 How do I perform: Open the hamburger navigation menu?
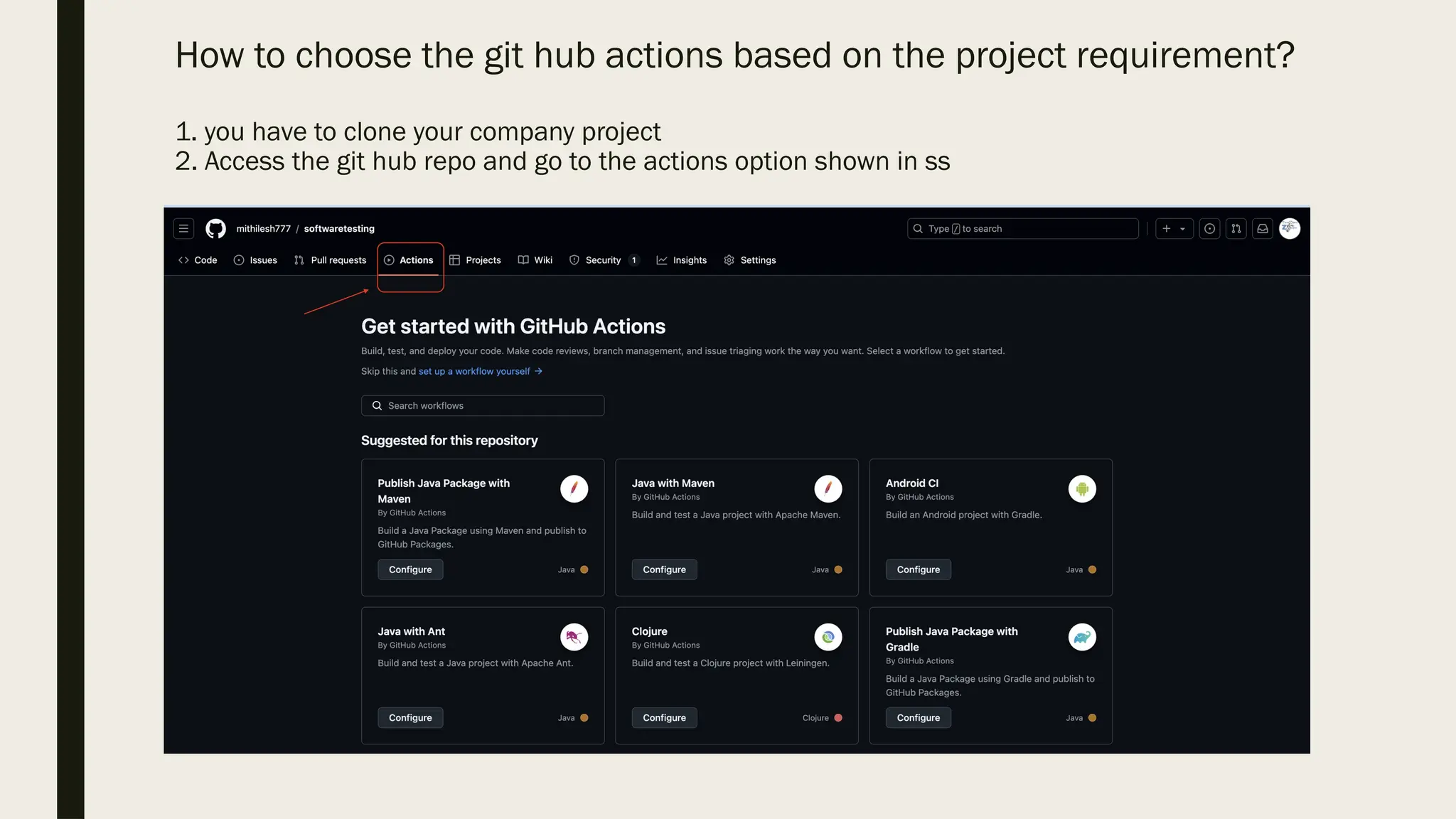coord(183,228)
